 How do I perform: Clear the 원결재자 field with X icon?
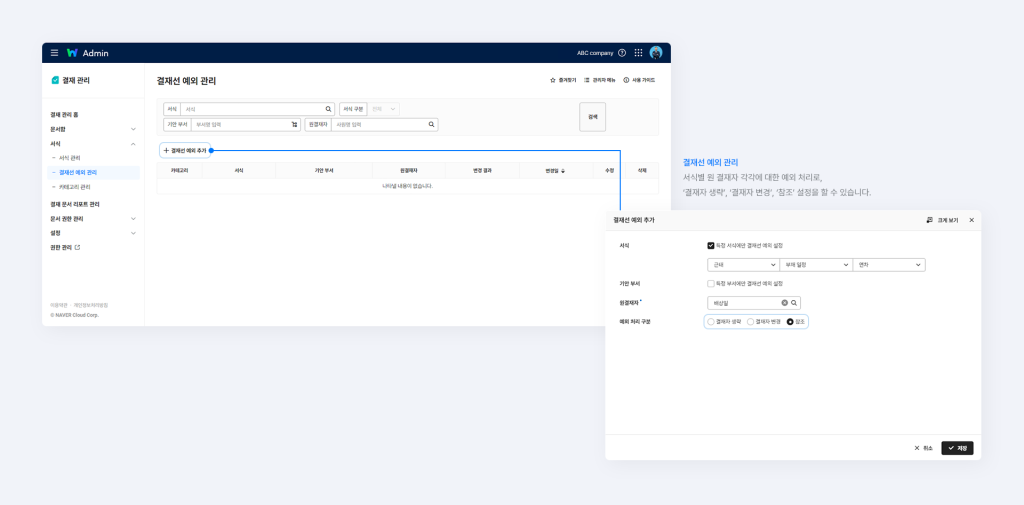tap(784, 302)
